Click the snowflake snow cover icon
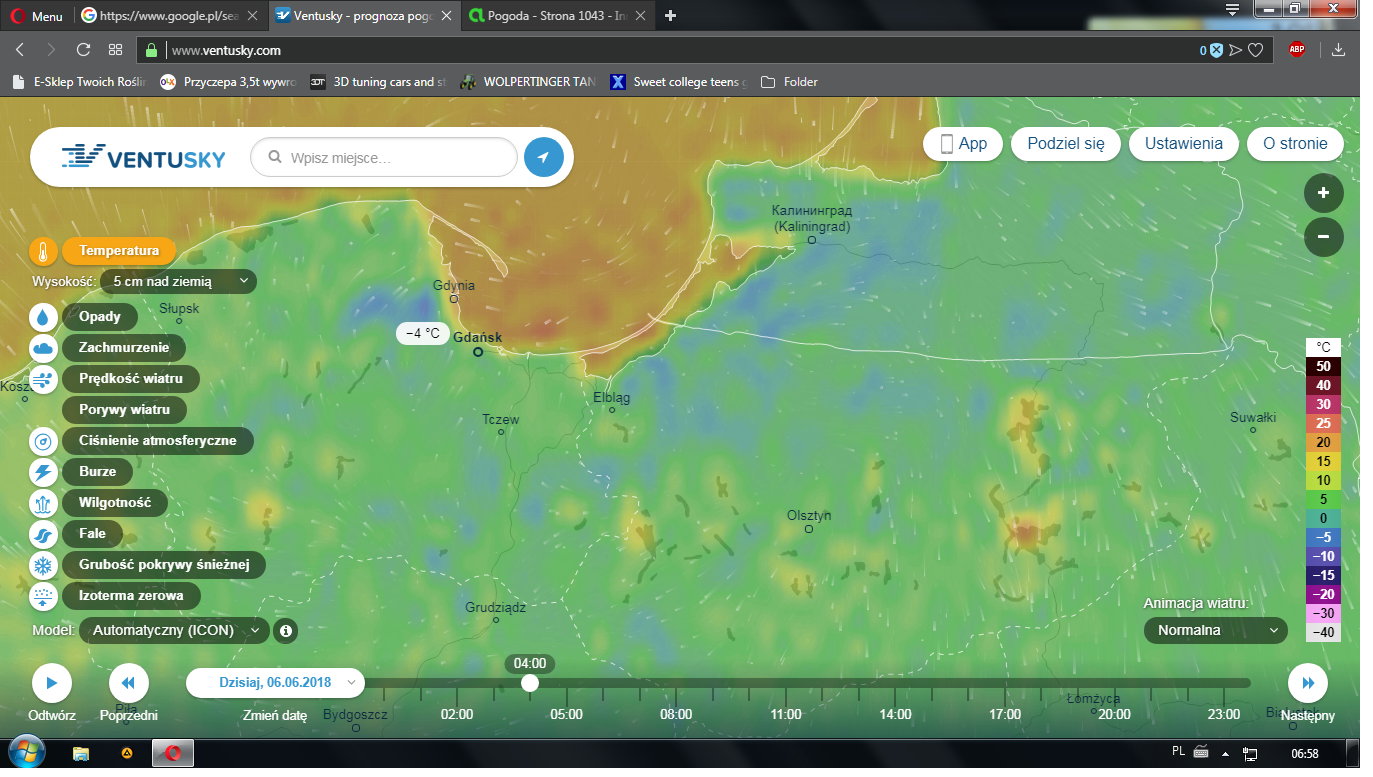This screenshot has width=1373, height=777. click(44, 565)
